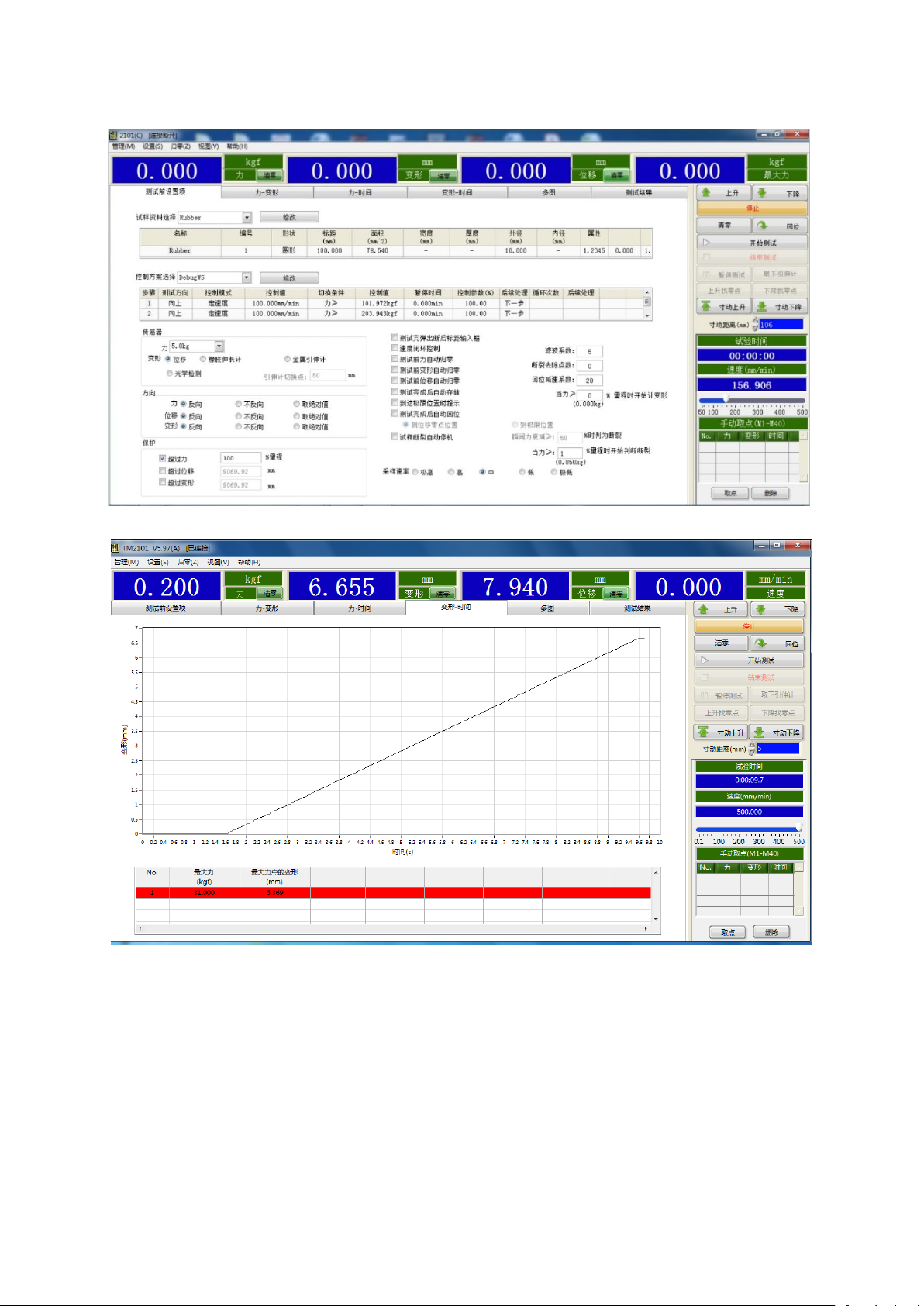Open the 控制方案选择 DebugWS dropdown
The image size is (924, 1306).
coord(247,277)
